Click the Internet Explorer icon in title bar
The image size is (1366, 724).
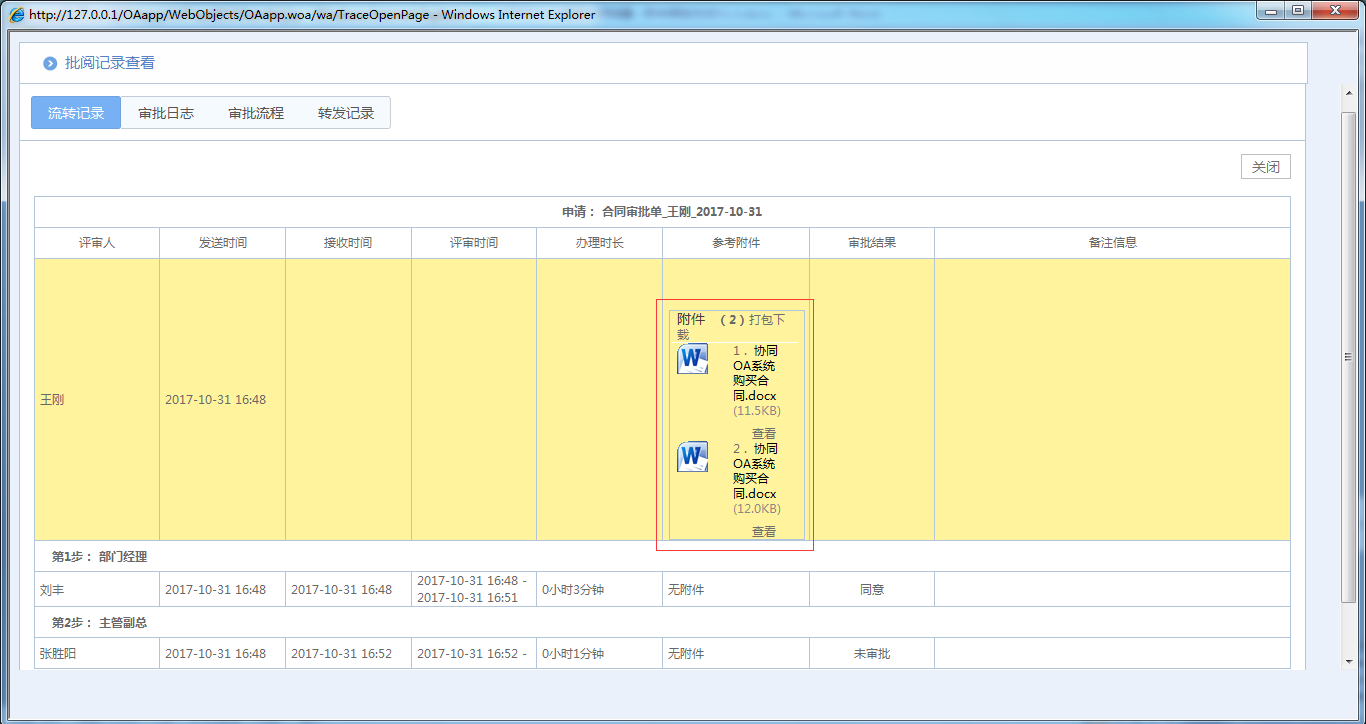pos(17,15)
